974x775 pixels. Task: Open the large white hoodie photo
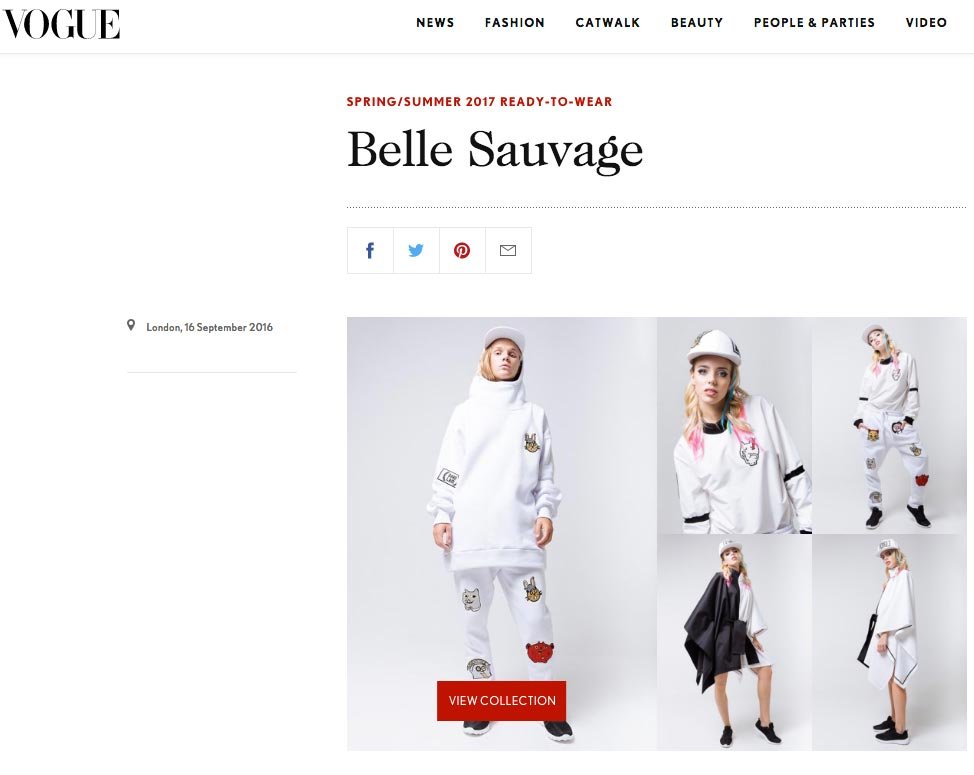pos(502,534)
